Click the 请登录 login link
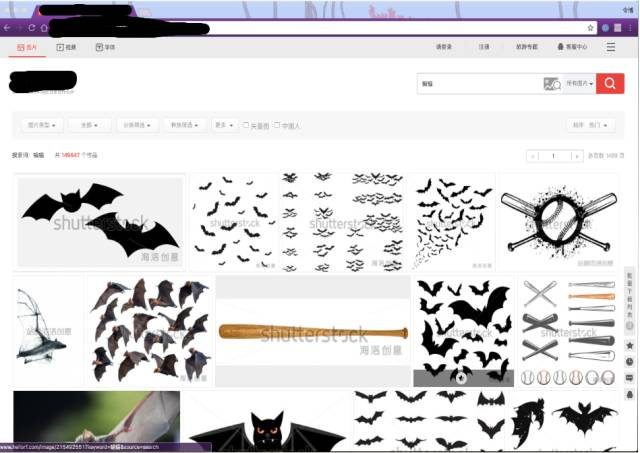The image size is (640, 453). click(444, 47)
